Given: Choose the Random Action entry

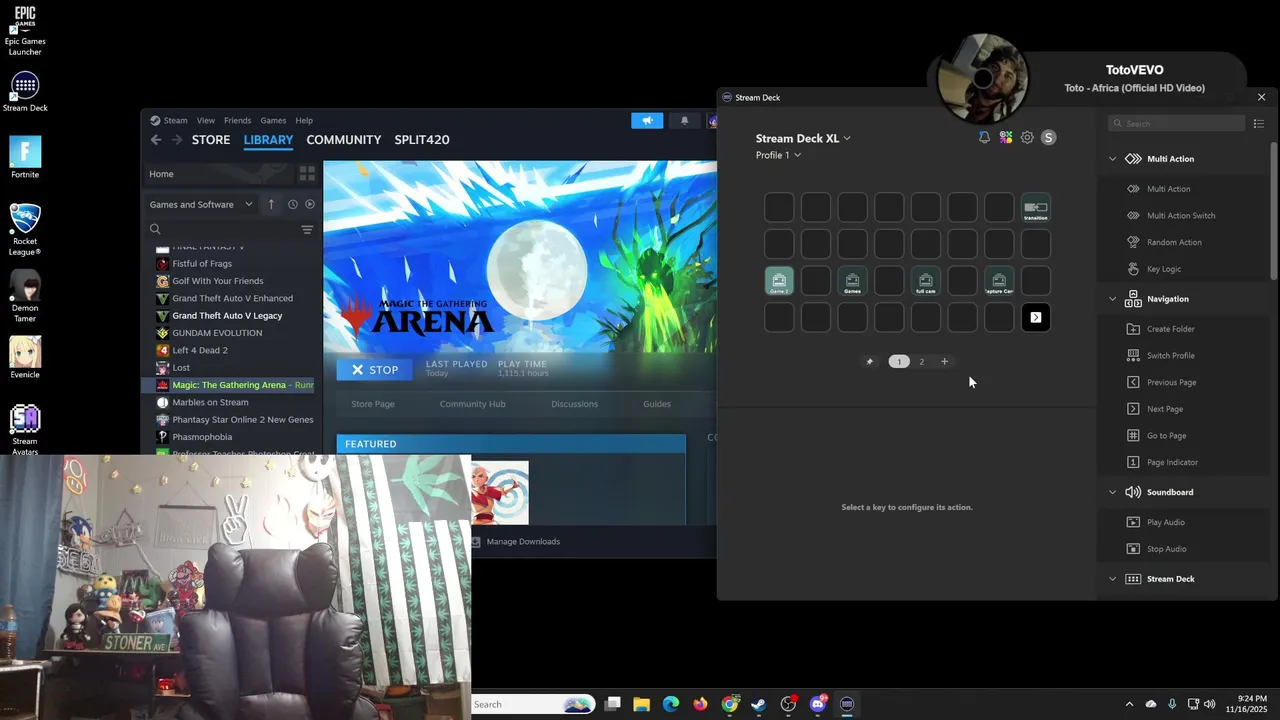Looking at the screenshot, I should (x=1174, y=242).
